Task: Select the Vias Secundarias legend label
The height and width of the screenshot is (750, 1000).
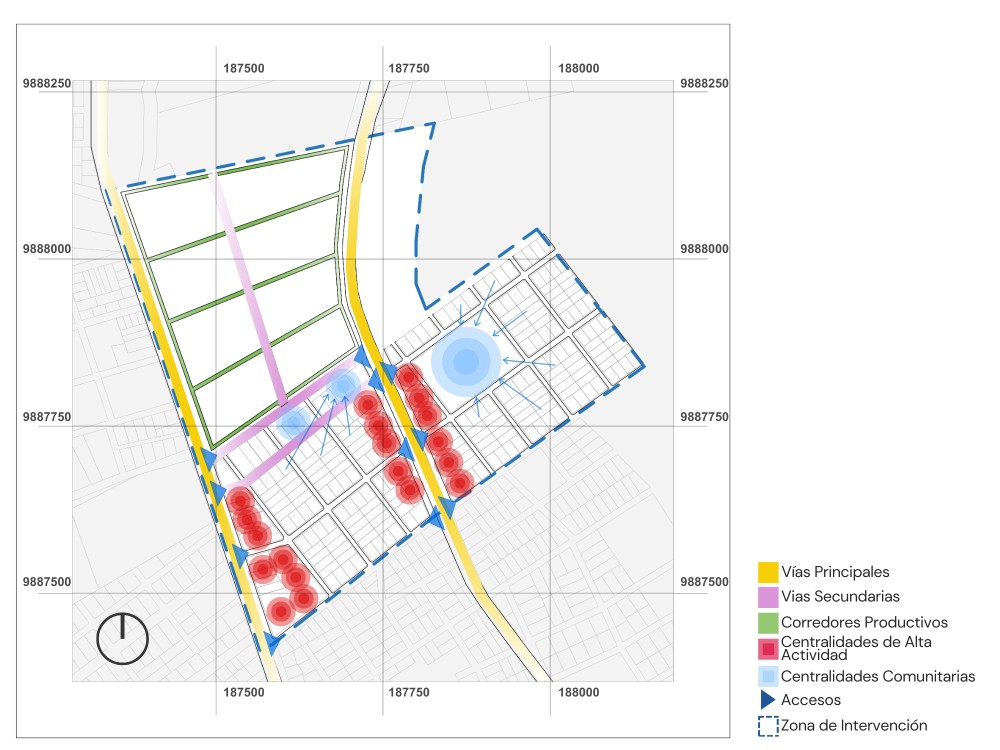Action: pos(840,597)
